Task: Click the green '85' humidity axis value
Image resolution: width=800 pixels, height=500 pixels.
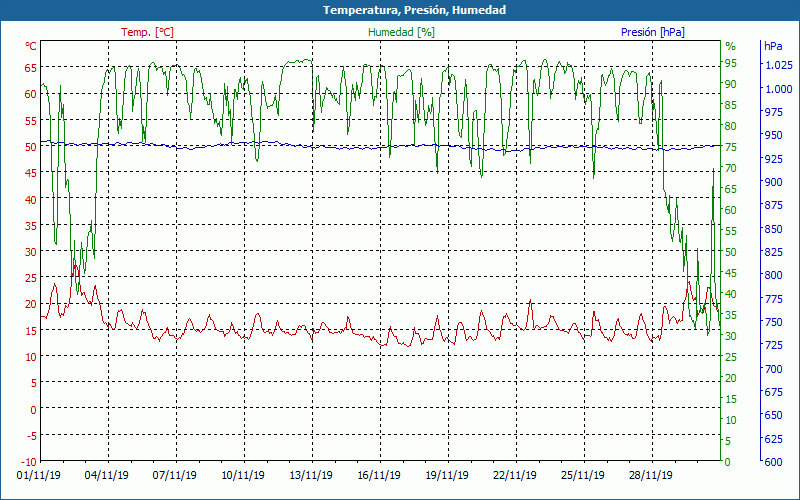Action: pyautogui.click(x=731, y=105)
